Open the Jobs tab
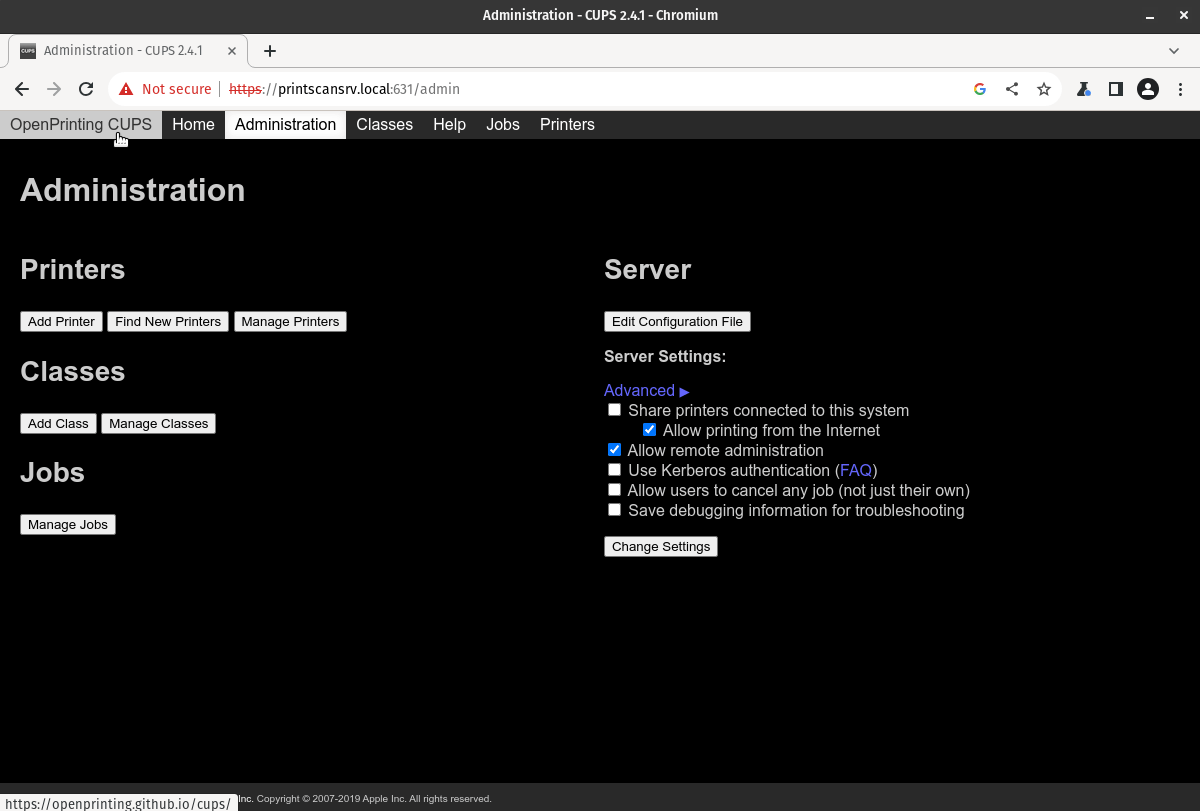 coord(503,125)
